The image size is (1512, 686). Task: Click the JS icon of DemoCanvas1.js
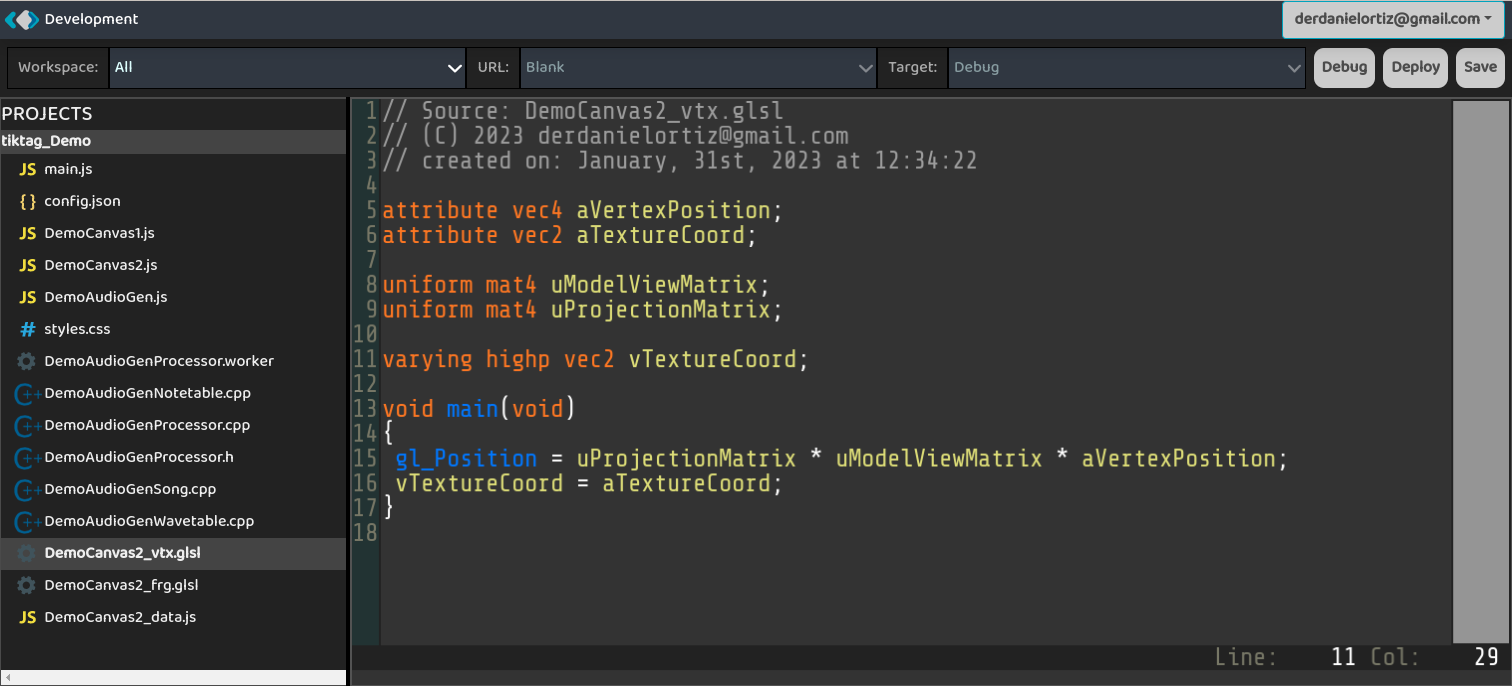coord(28,233)
